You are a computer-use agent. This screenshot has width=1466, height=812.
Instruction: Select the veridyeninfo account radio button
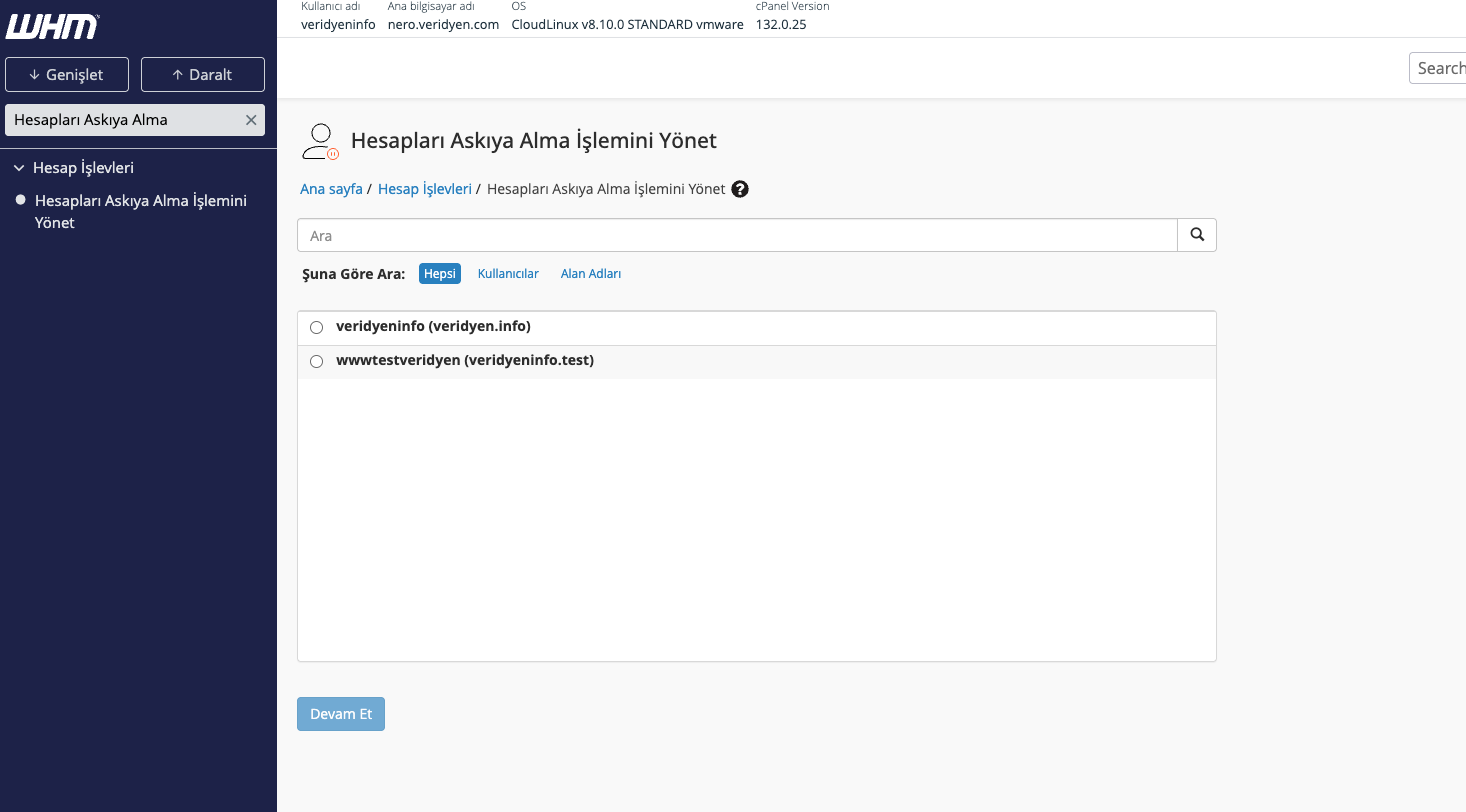point(317,327)
